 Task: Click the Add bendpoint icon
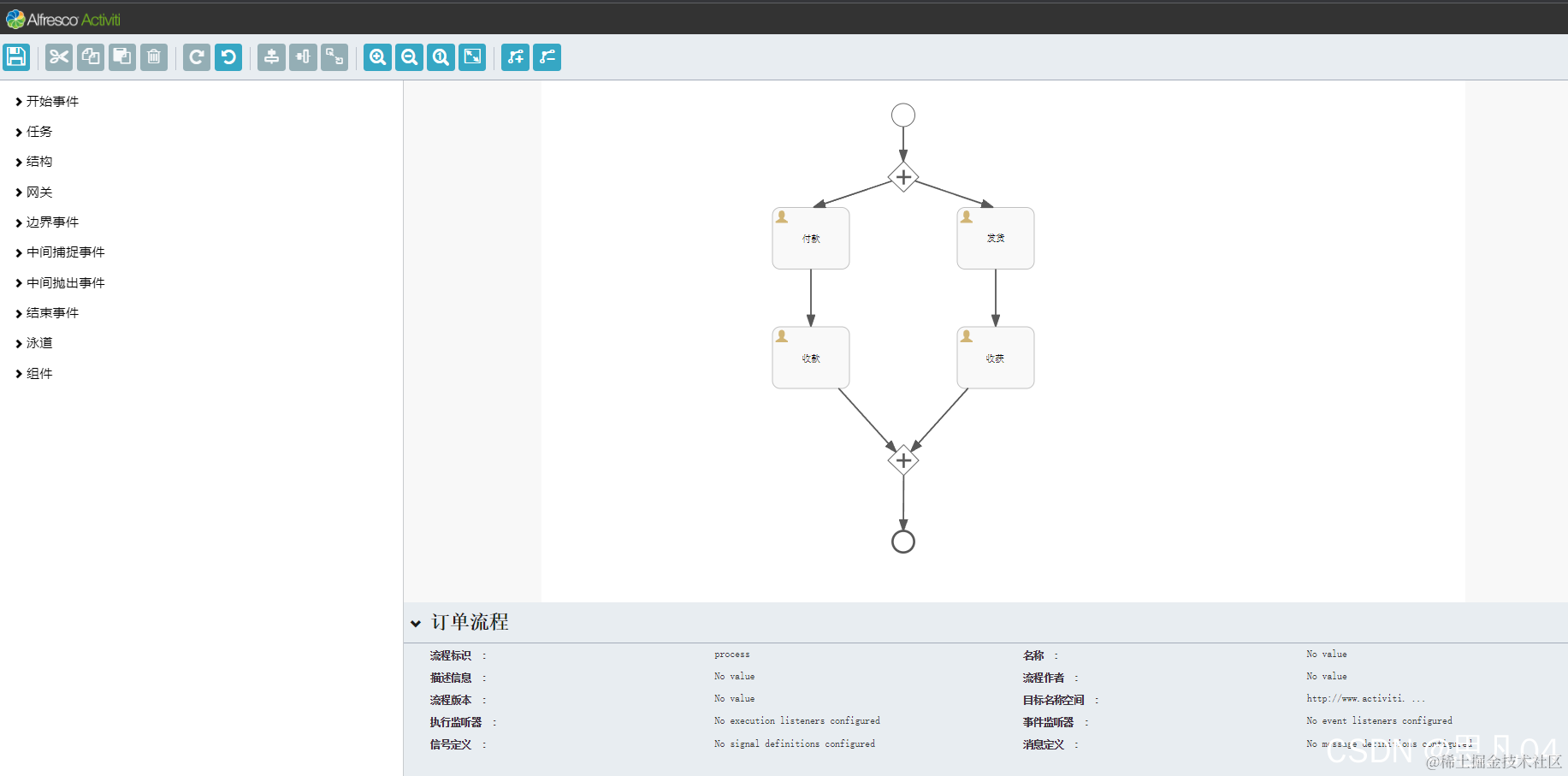pyautogui.click(x=515, y=57)
